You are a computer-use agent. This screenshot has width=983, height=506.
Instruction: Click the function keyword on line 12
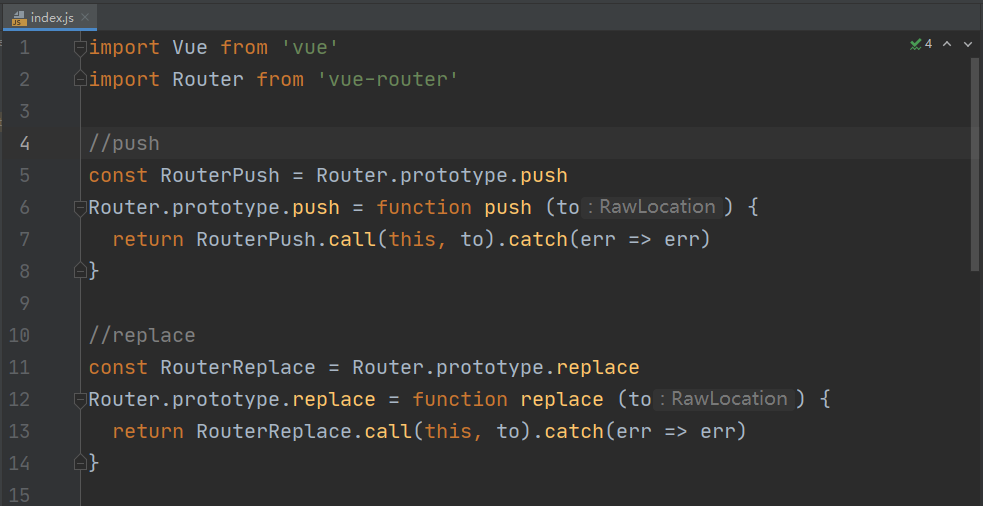460,399
